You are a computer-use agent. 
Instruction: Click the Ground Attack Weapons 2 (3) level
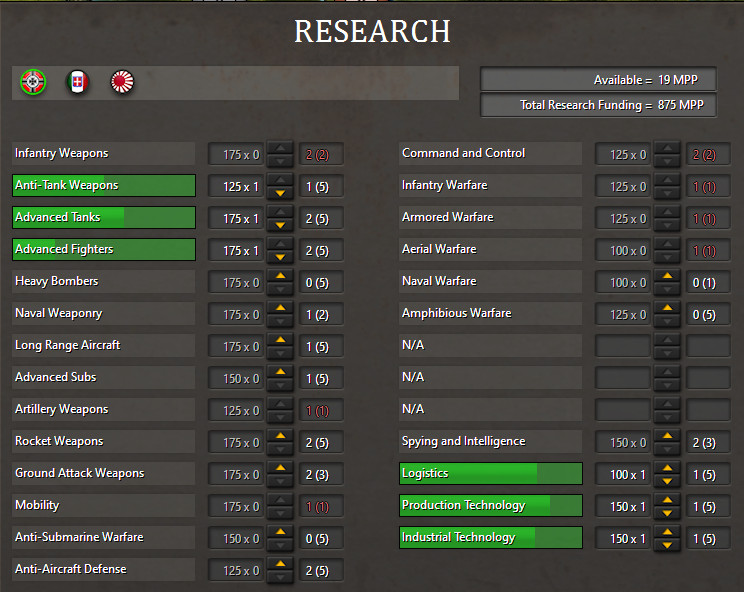pos(321,474)
